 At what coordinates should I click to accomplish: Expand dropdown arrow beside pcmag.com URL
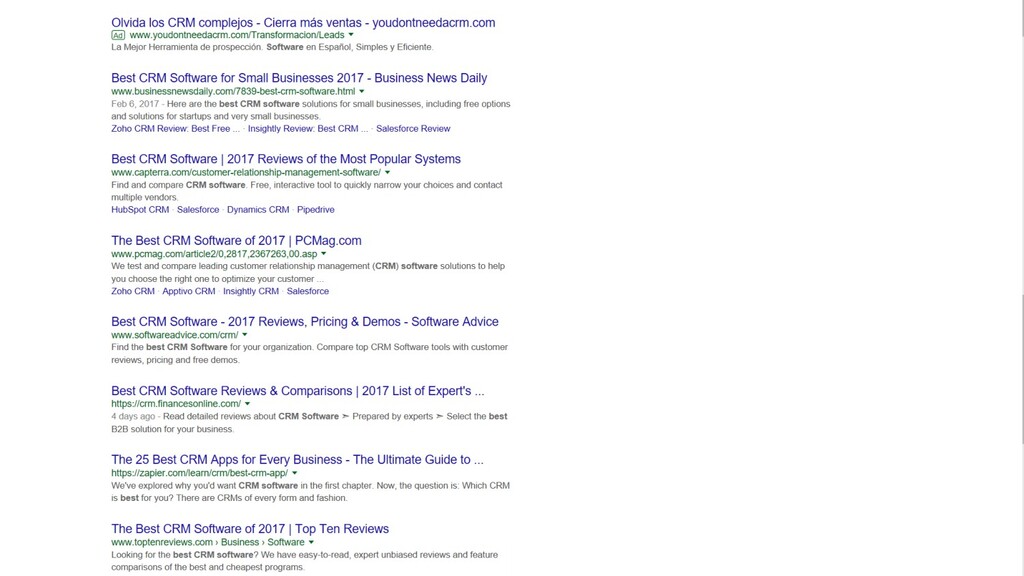(x=323, y=254)
